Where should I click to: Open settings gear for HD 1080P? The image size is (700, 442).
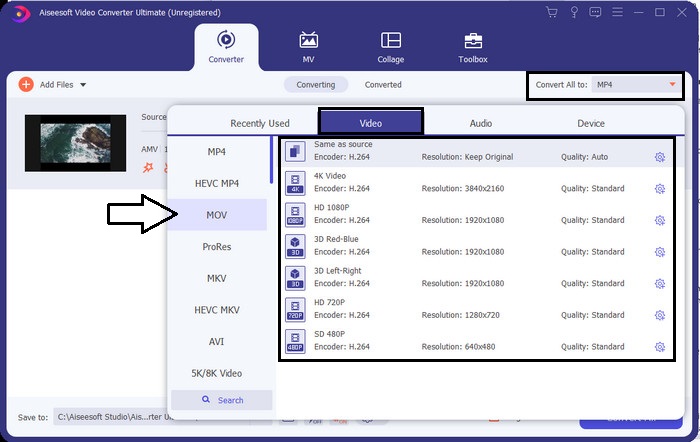point(660,221)
